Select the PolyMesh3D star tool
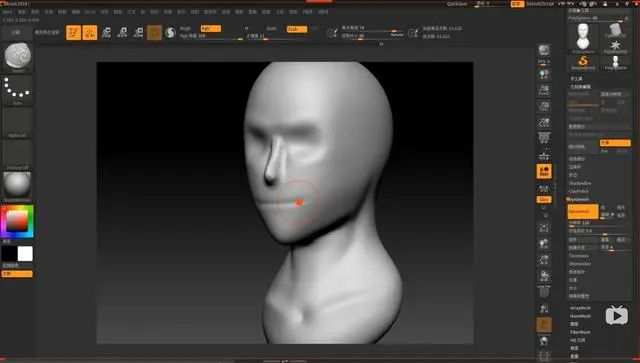Viewport: 640px width, 363px height. [615, 47]
